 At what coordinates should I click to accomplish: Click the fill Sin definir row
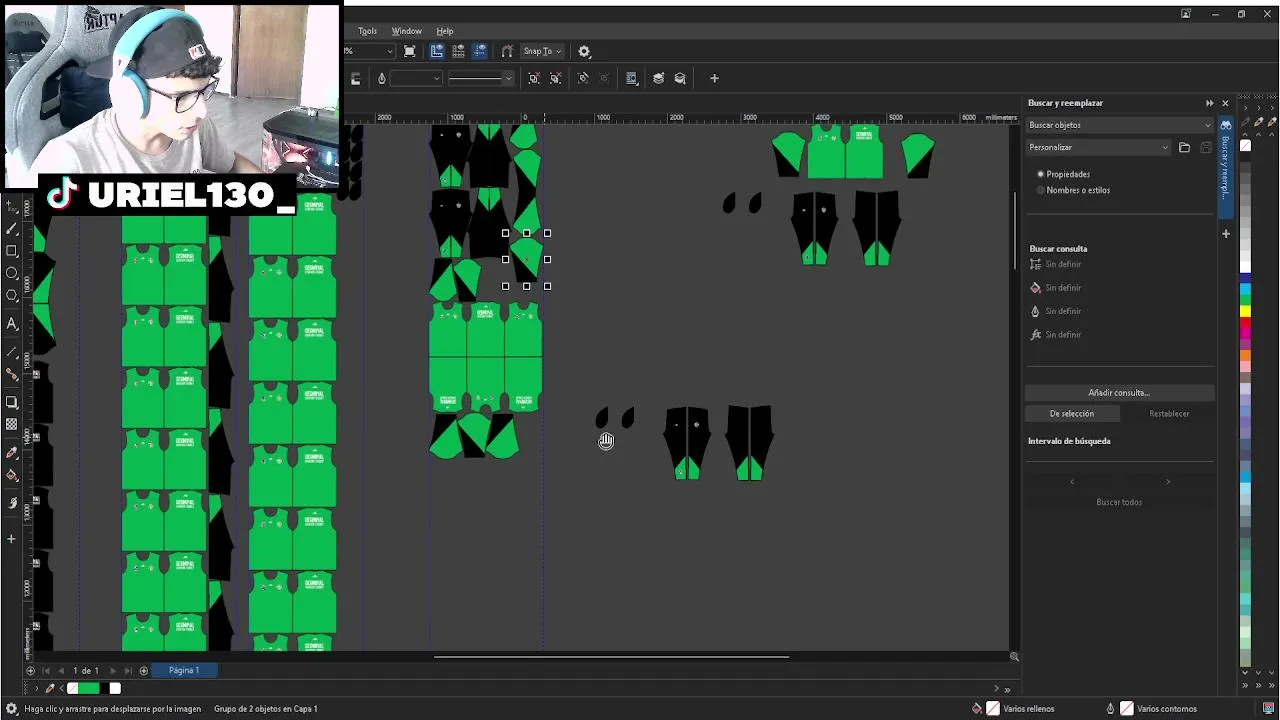point(1055,288)
